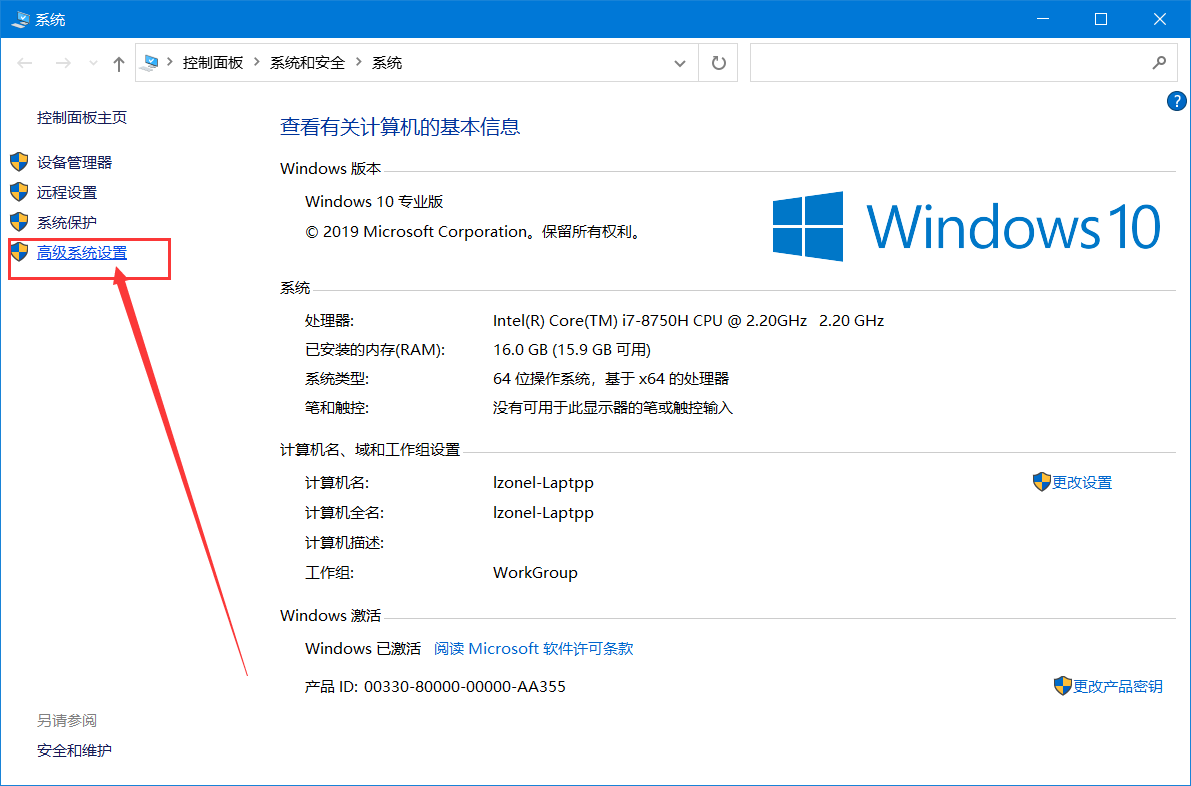Click the Forward navigation arrow
The width and height of the screenshot is (1191, 786).
tap(63, 63)
